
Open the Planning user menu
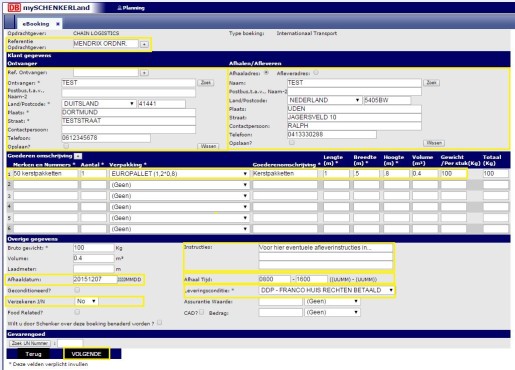pyautogui.click(x=131, y=8)
